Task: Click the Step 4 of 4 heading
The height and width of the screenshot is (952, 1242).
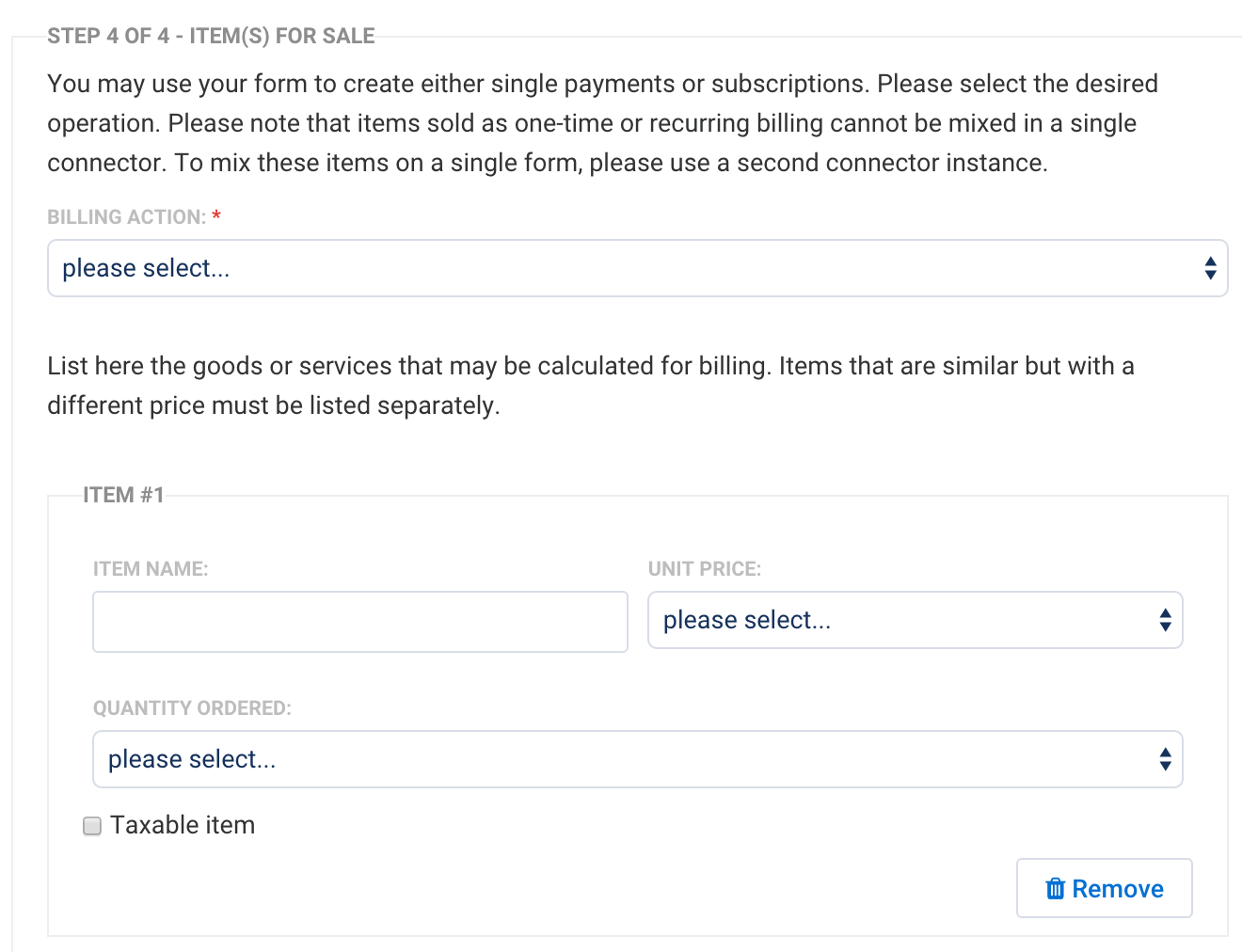Action: click(211, 37)
